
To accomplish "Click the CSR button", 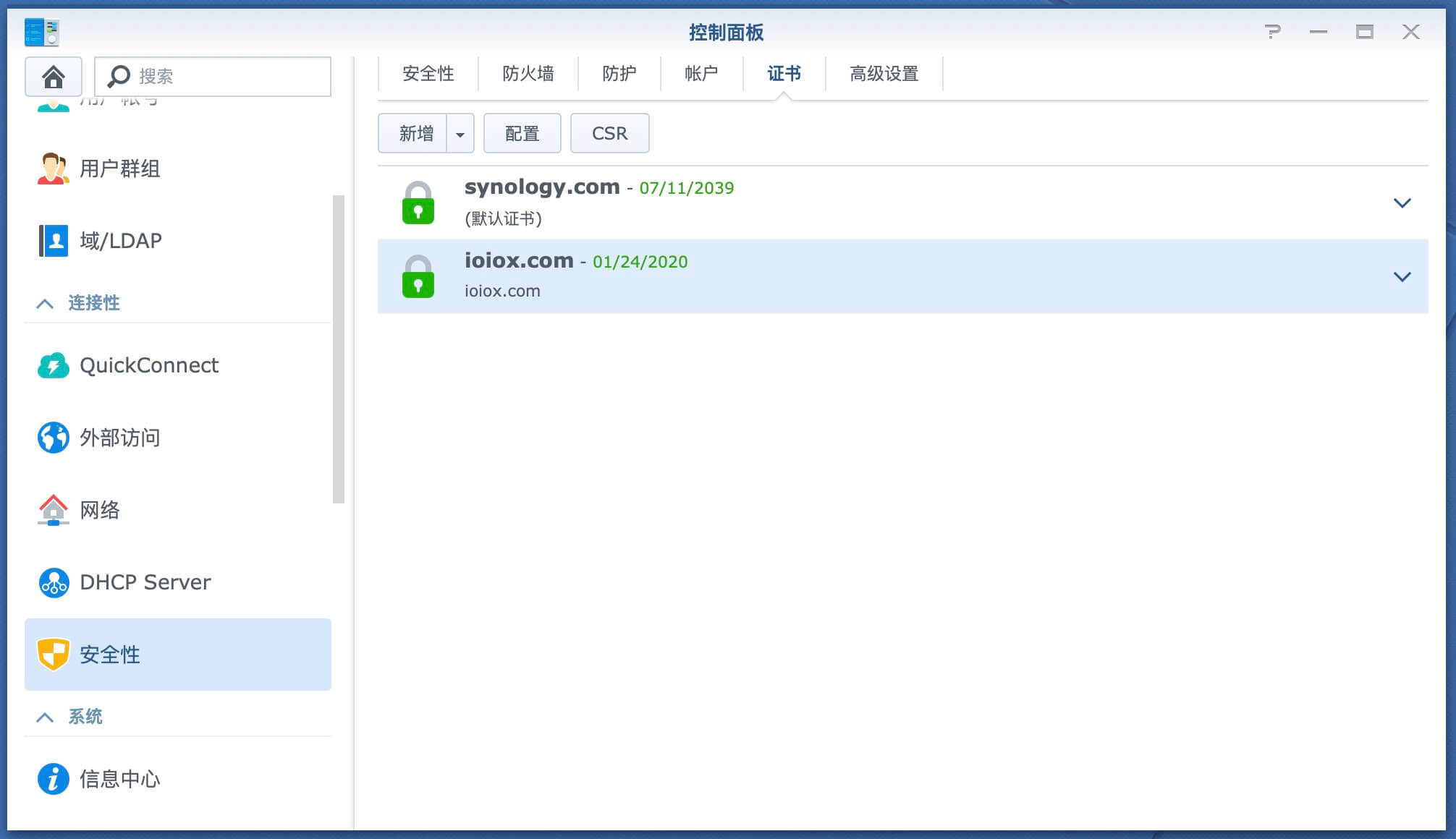I will click(609, 134).
